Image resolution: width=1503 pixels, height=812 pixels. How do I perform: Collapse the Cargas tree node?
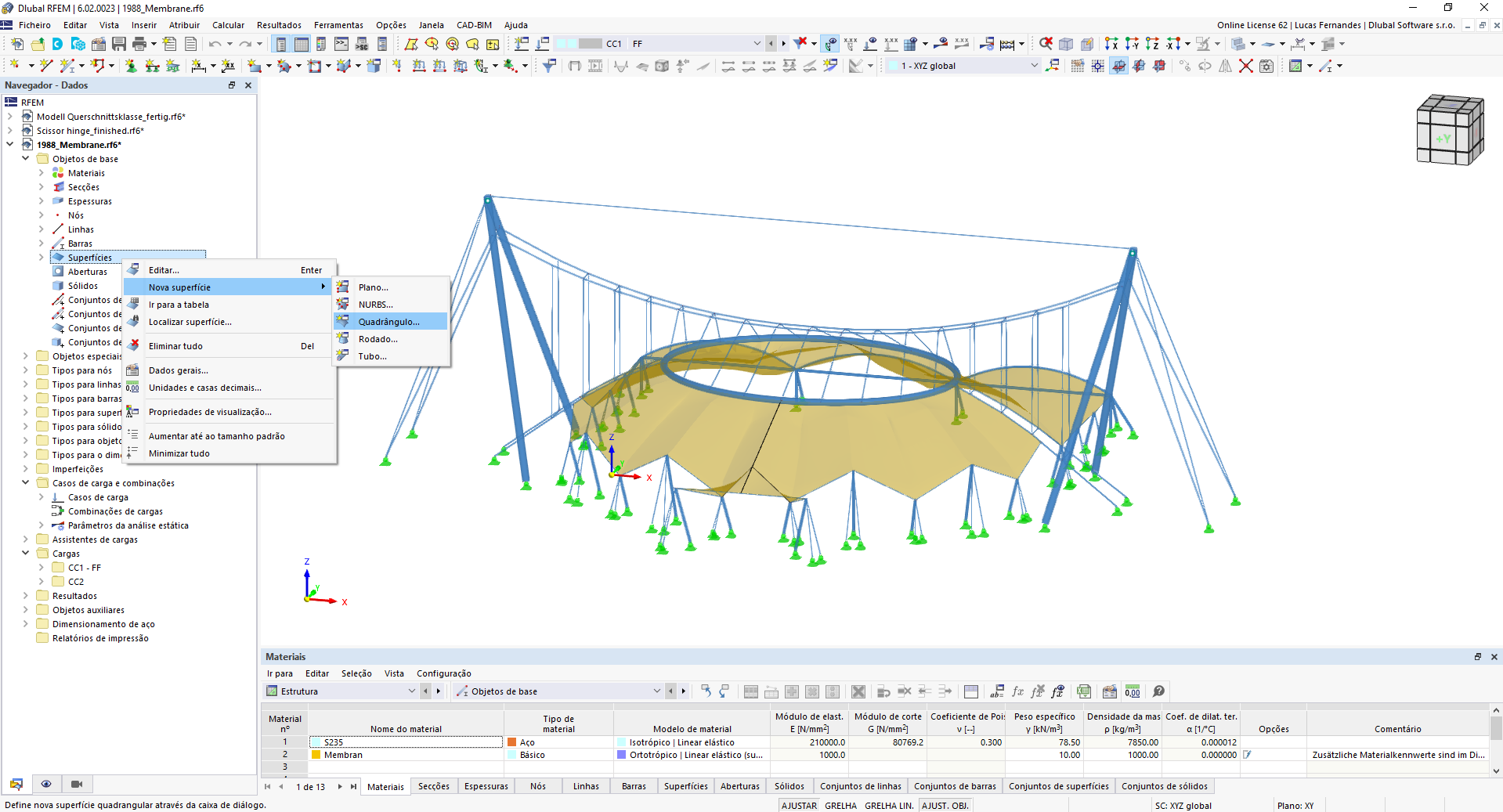pyautogui.click(x=26, y=554)
